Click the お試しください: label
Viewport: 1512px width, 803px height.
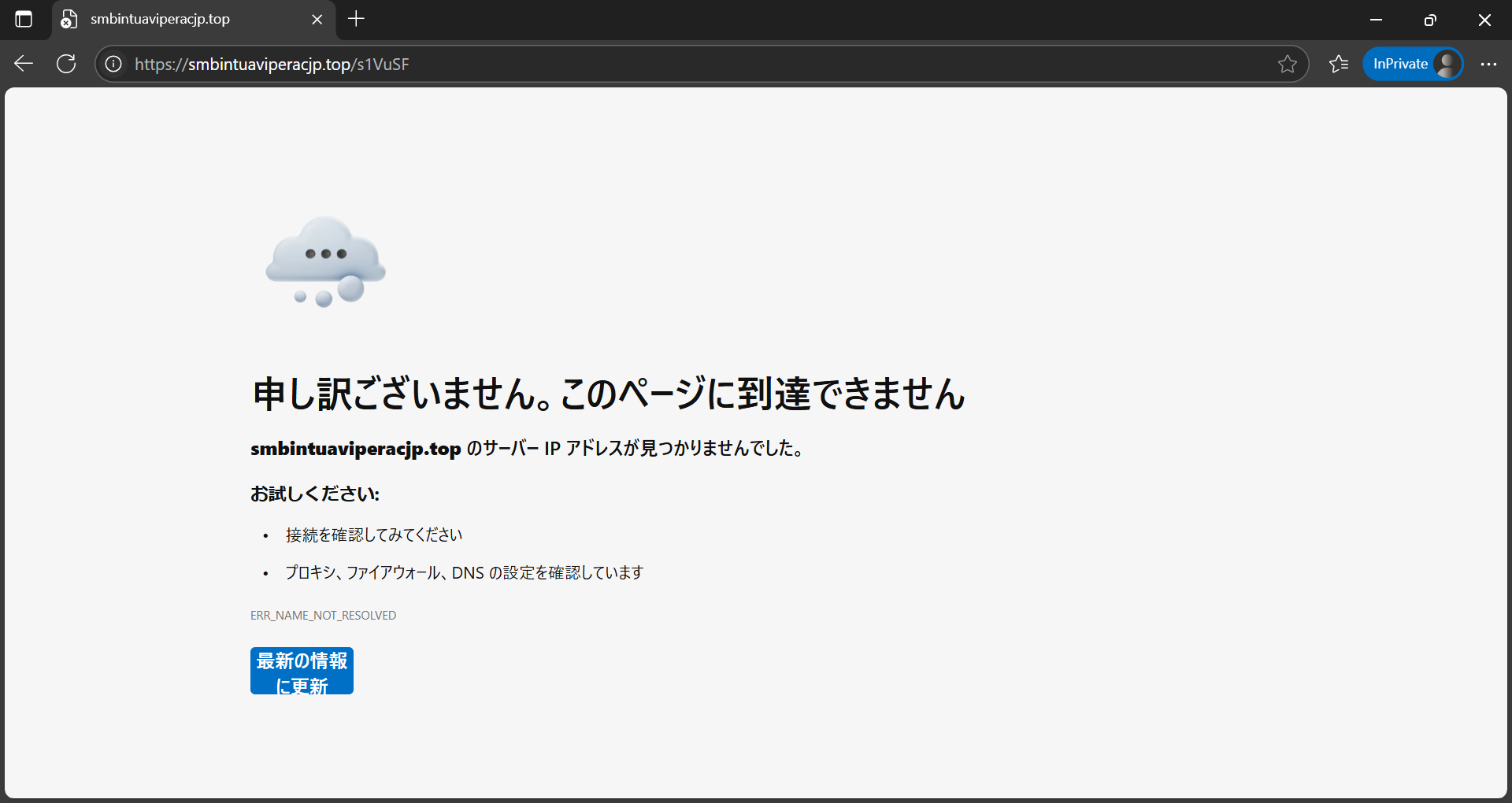(315, 494)
